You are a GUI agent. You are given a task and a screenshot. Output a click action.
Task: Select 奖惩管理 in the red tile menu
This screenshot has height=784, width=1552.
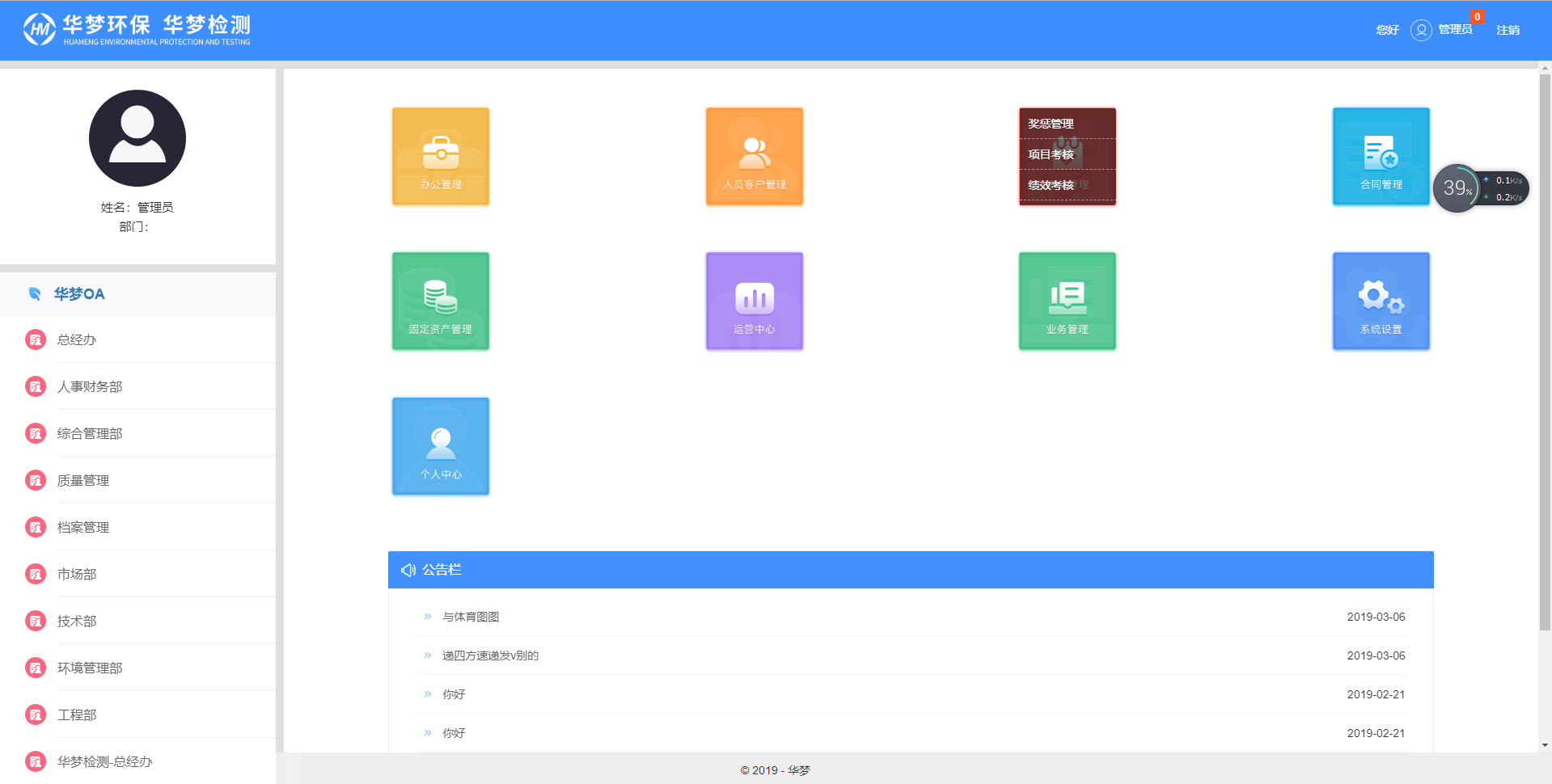[x=1051, y=124]
